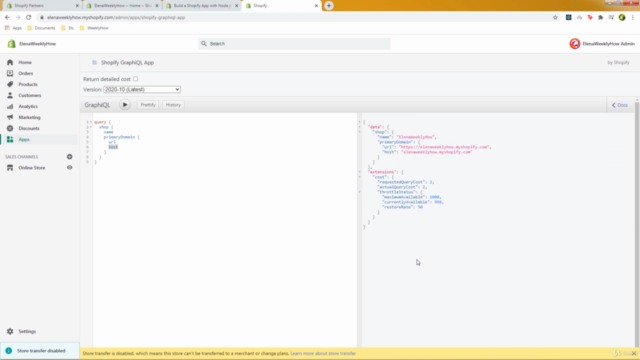Click highlighted host field in query
This screenshot has width=640, height=360.
coord(113,147)
